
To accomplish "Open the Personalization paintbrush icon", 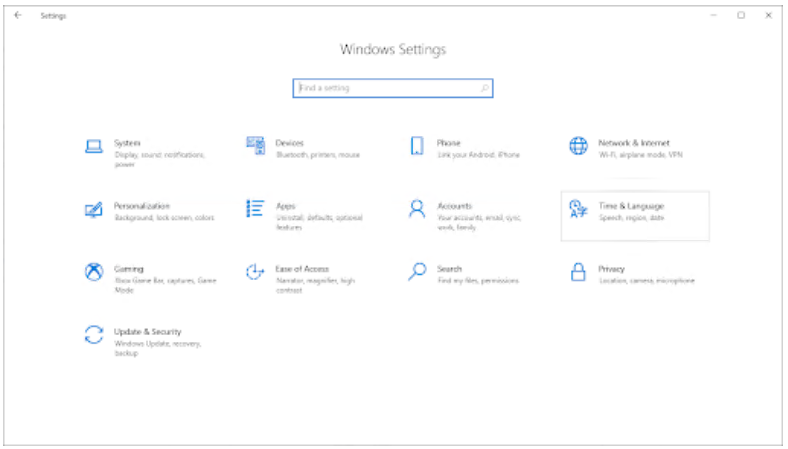I will (x=94, y=209).
